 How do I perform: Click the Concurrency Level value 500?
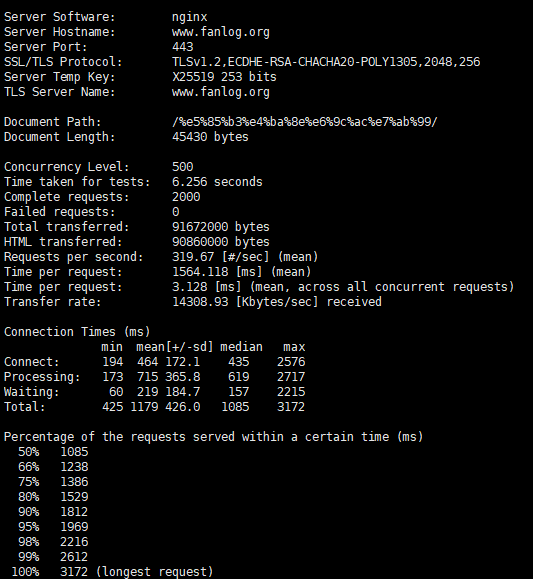[182, 167]
